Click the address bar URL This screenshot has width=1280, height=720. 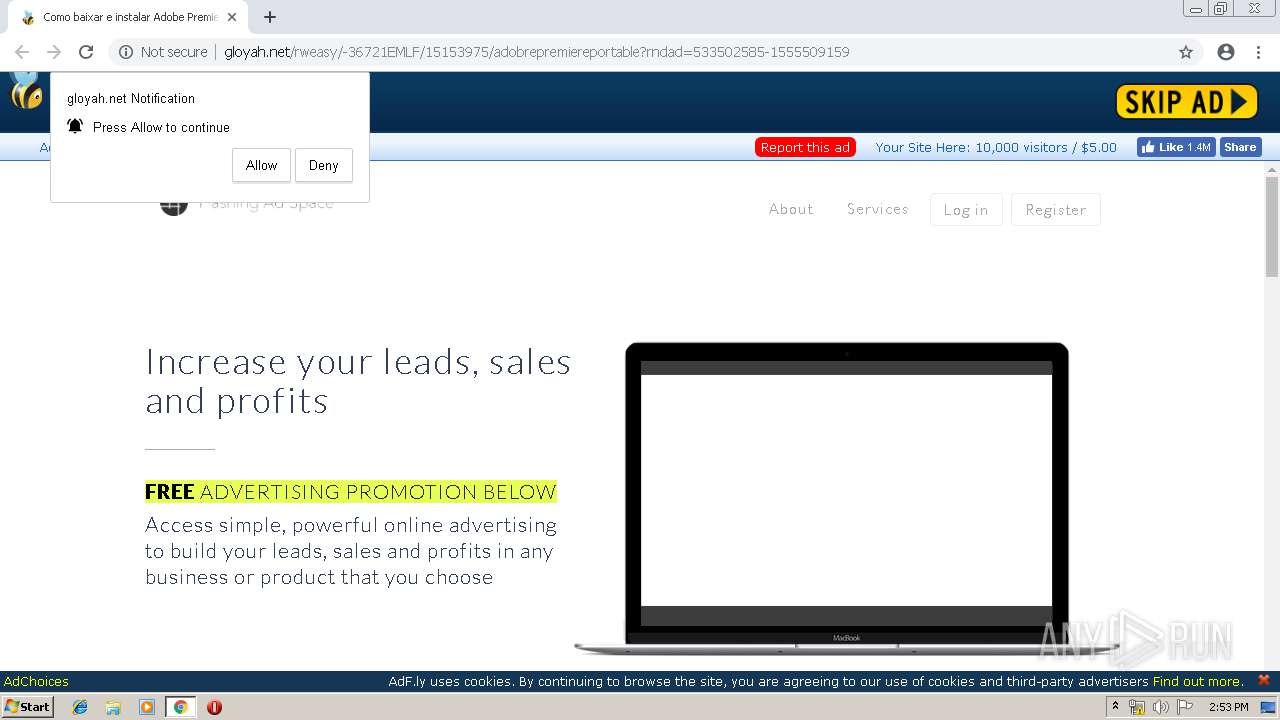537,52
